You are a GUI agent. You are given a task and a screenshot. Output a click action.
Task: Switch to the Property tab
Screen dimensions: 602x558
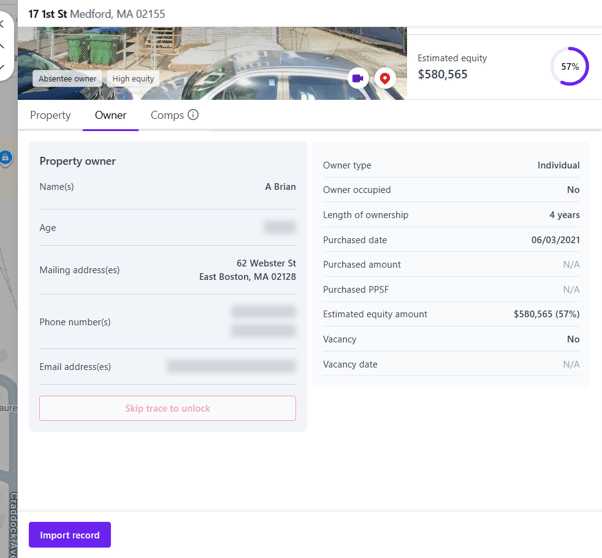[x=50, y=115]
